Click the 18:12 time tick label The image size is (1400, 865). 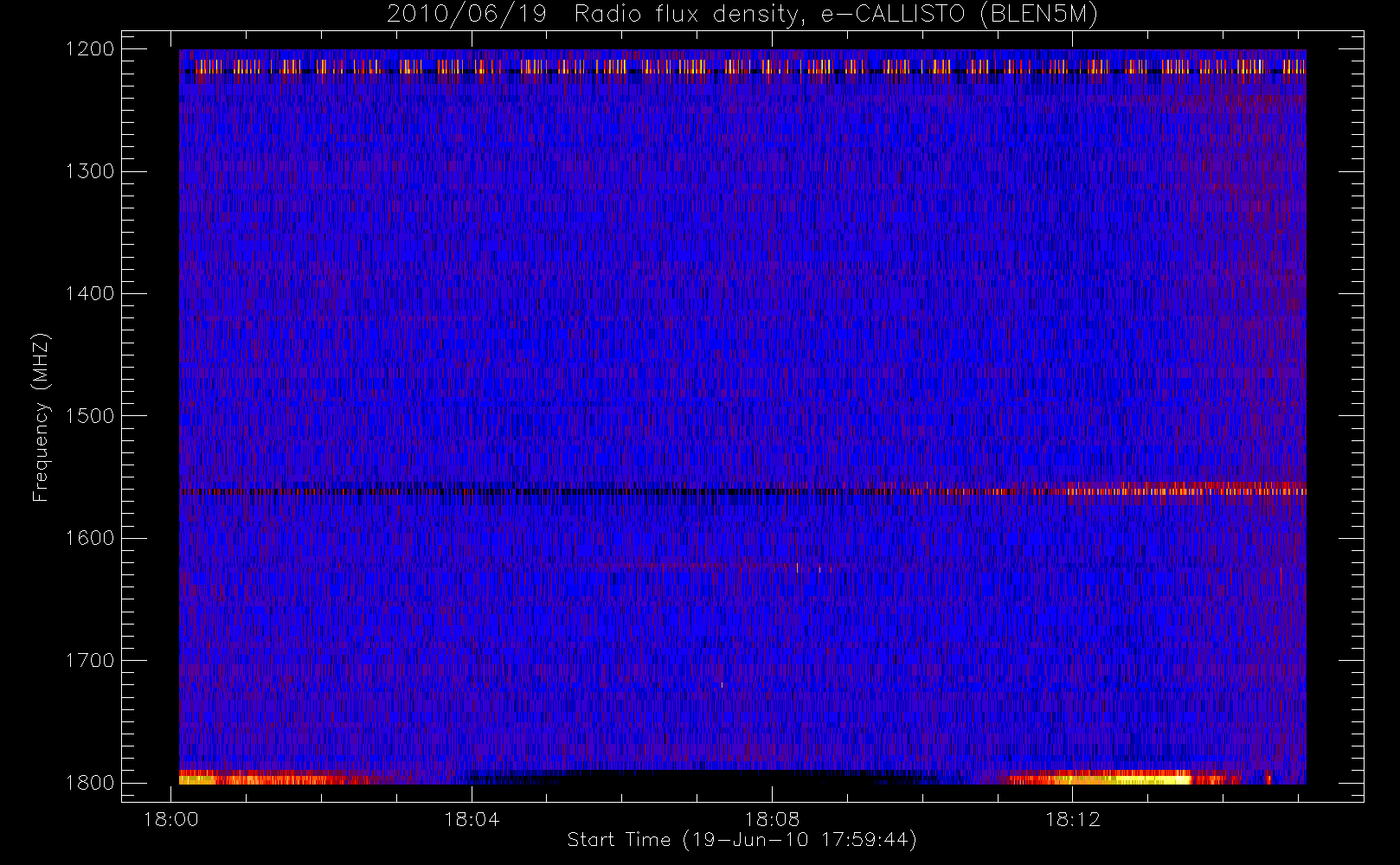[1072, 819]
